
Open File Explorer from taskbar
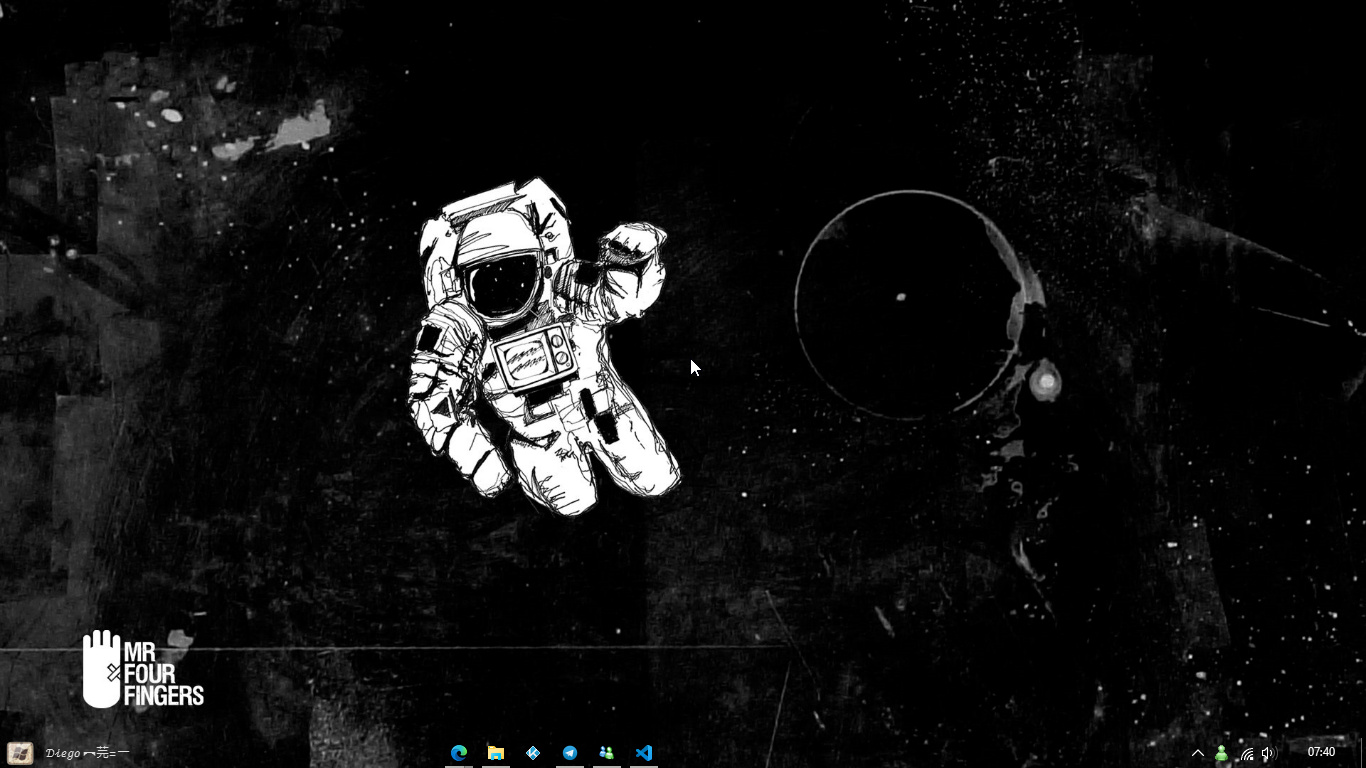pos(496,753)
